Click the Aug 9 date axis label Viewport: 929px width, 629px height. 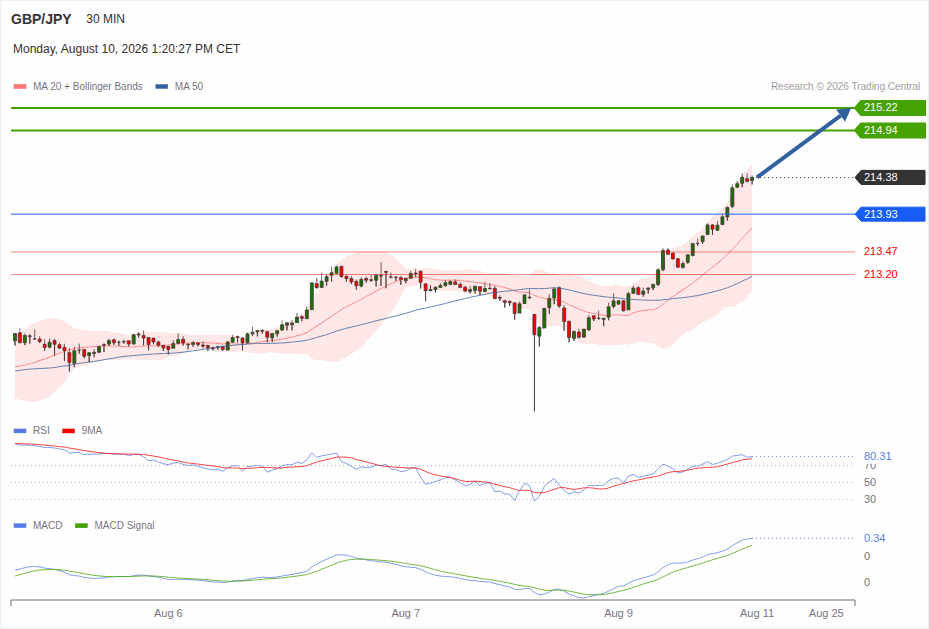(619, 613)
